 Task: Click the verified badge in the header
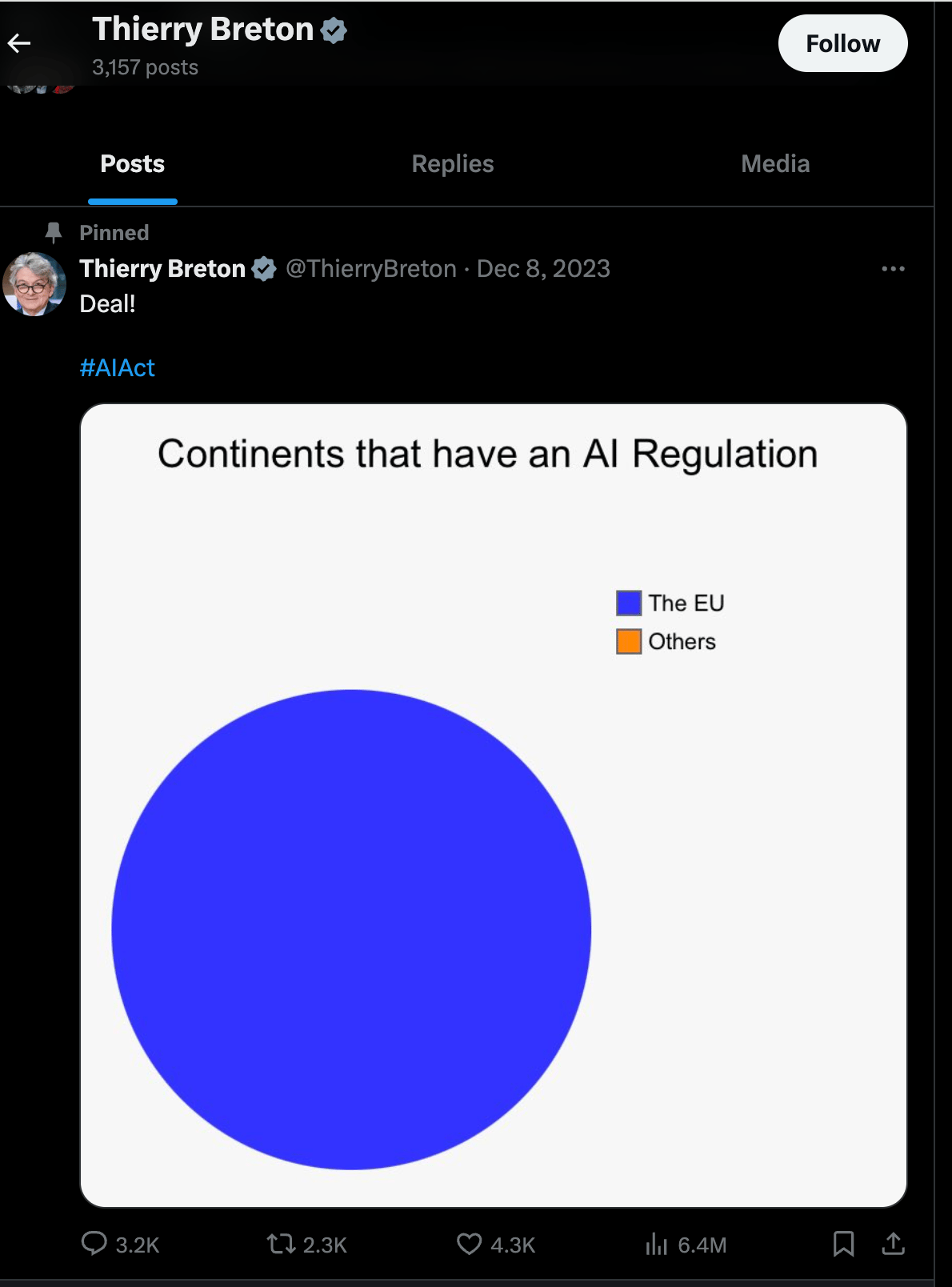coord(334,30)
